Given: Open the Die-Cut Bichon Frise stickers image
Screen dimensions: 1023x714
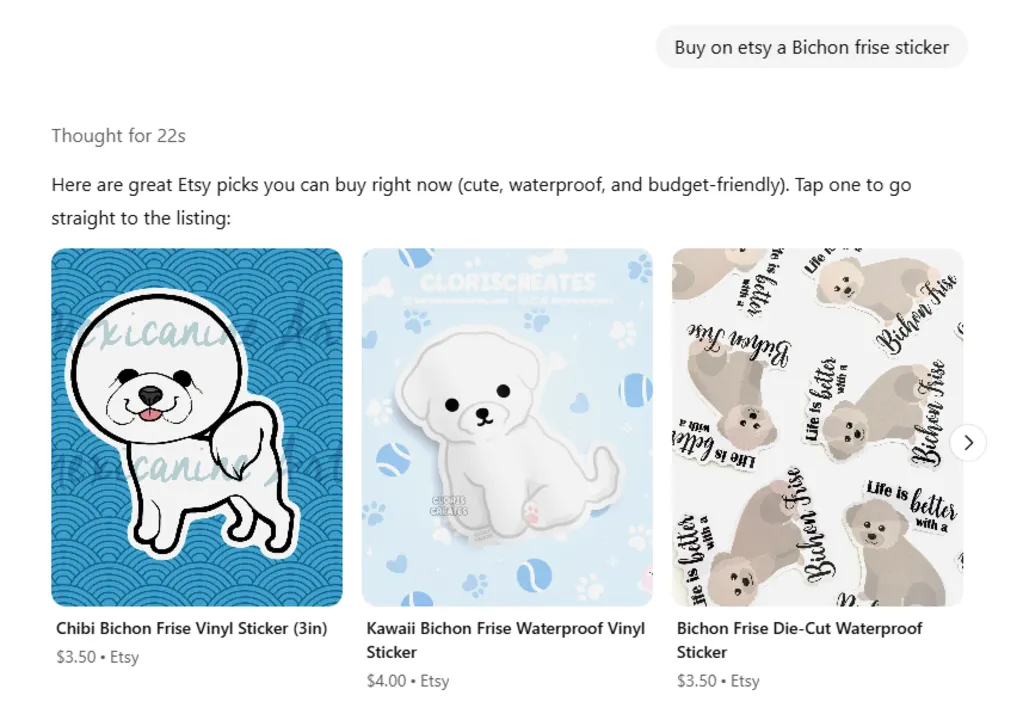Looking at the screenshot, I should coord(817,427).
